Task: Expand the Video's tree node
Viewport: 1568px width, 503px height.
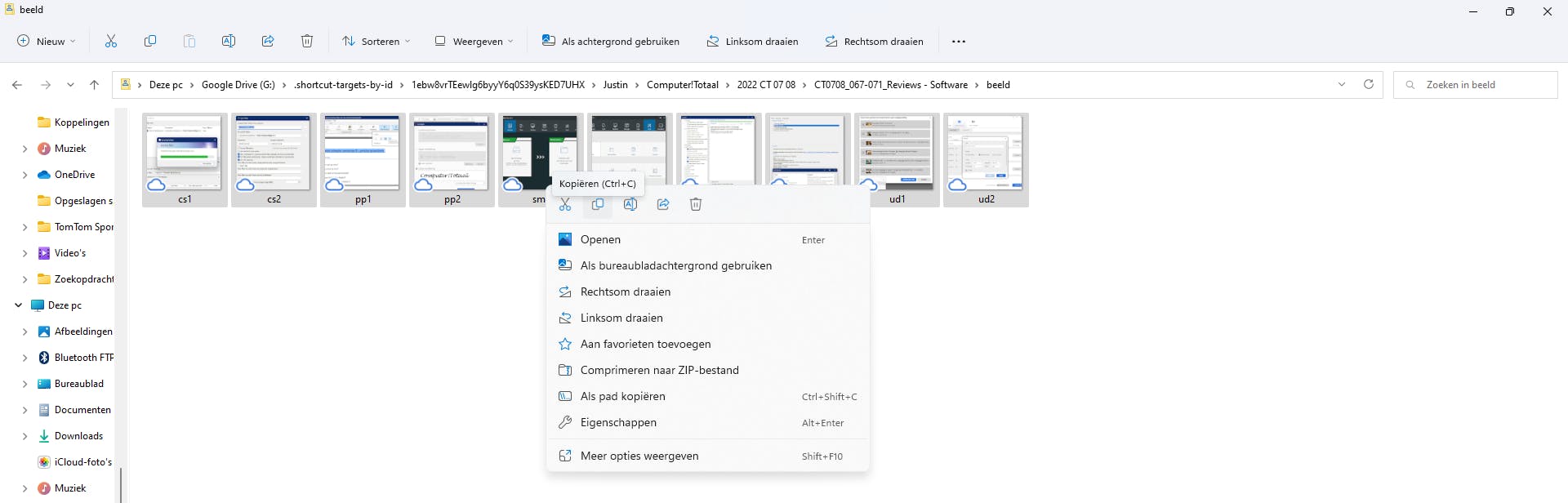Action: pos(24,253)
